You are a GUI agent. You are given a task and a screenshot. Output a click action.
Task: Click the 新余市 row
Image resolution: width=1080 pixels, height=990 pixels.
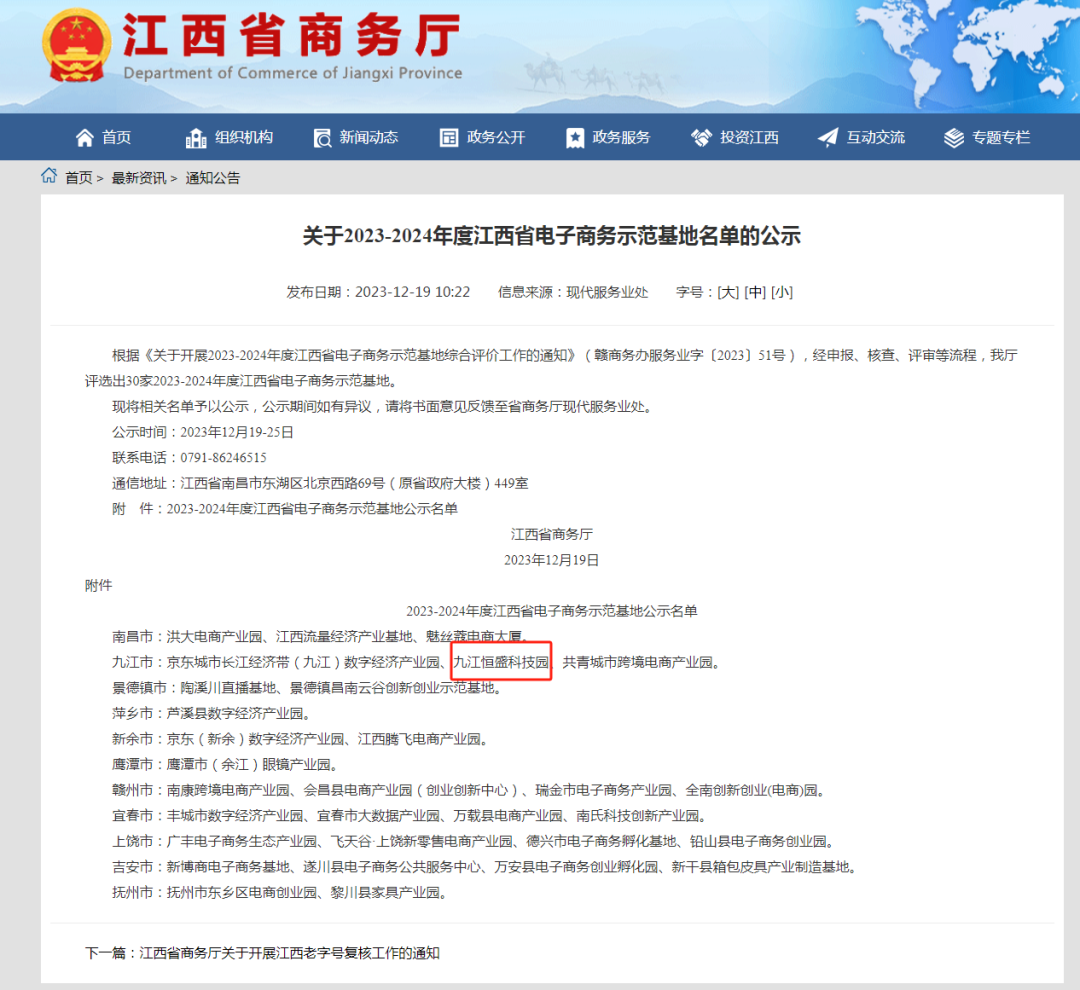tap(300, 739)
